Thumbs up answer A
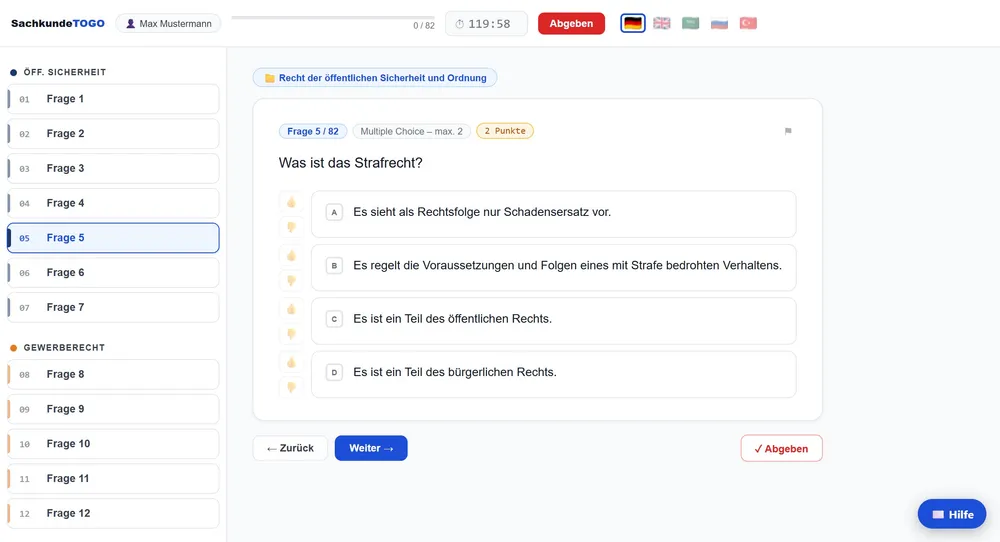The width and height of the screenshot is (1000, 542). tap(291, 202)
